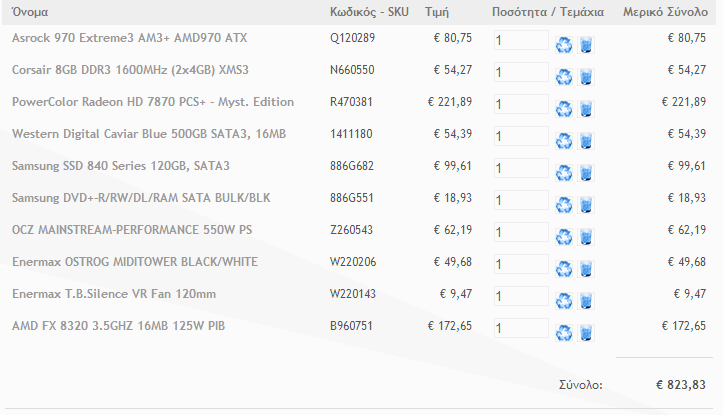Refresh quantity of Corsair 8GB DDR3 item

563,77
